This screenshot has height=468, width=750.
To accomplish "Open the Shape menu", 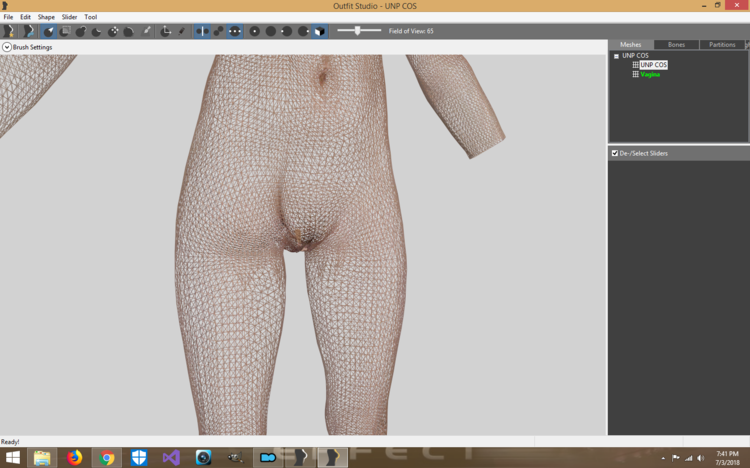I will (46, 17).
